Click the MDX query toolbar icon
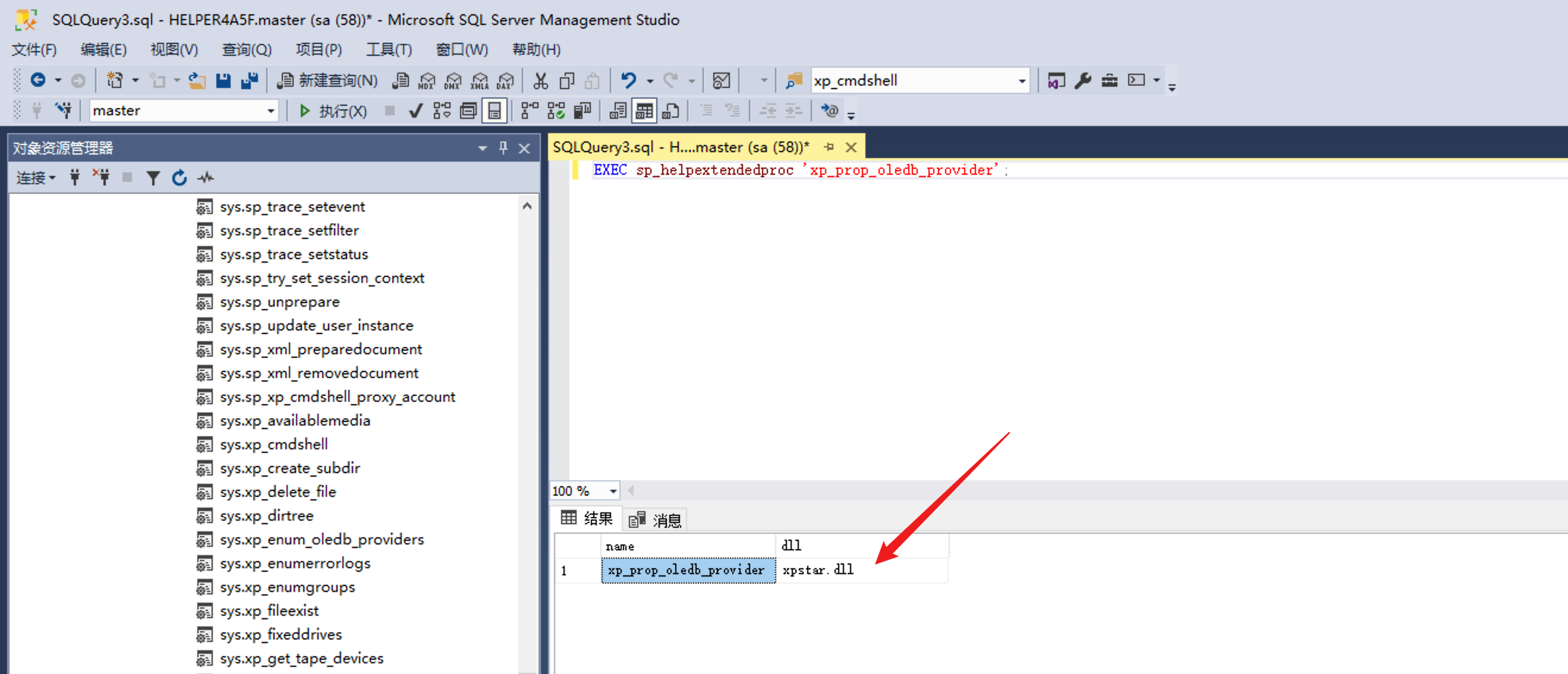The height and width of the screenshot is (674, 1568). click(x=427, y=81)
